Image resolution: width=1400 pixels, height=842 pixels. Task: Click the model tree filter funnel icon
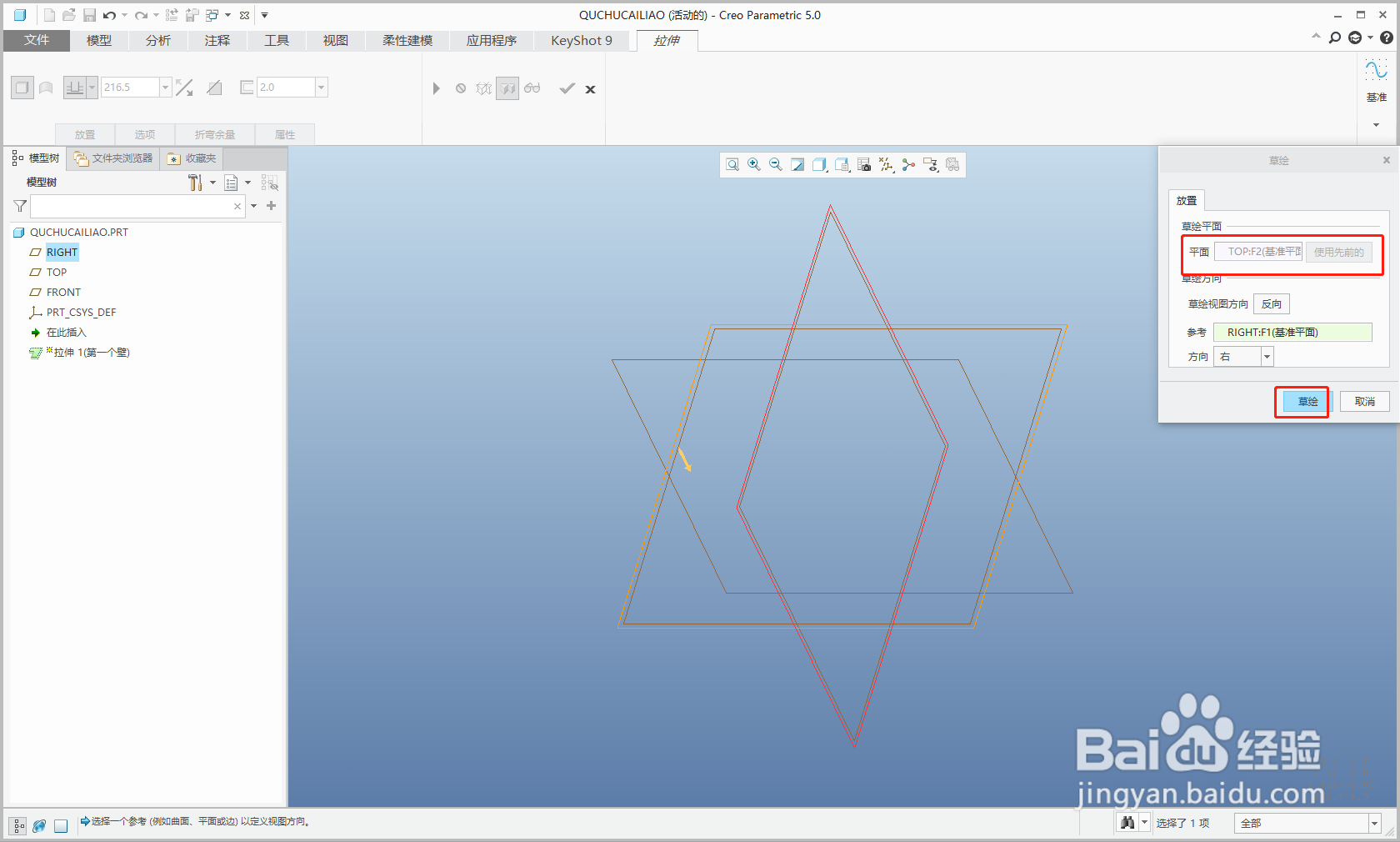20,206
